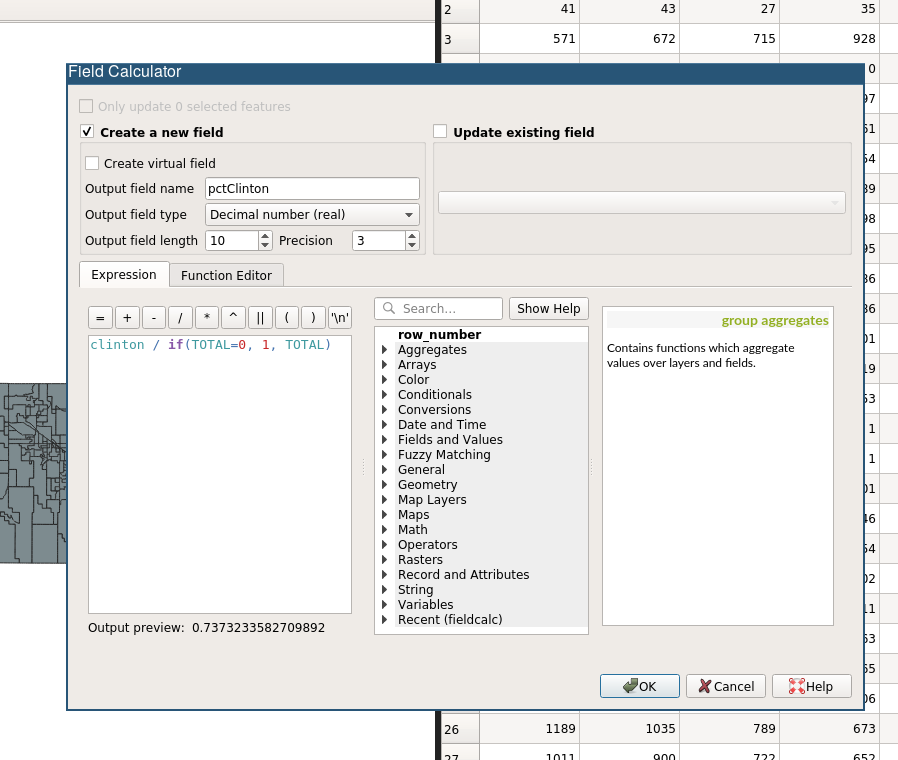898x760 pixels.
Task: Open the Output field type dropdown
Action: 312,215
